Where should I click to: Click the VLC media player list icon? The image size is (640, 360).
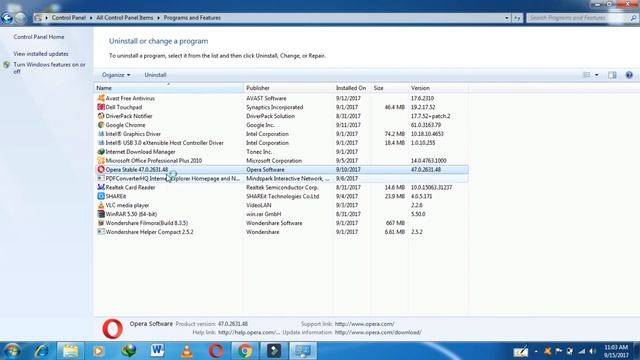click(101, 205)
